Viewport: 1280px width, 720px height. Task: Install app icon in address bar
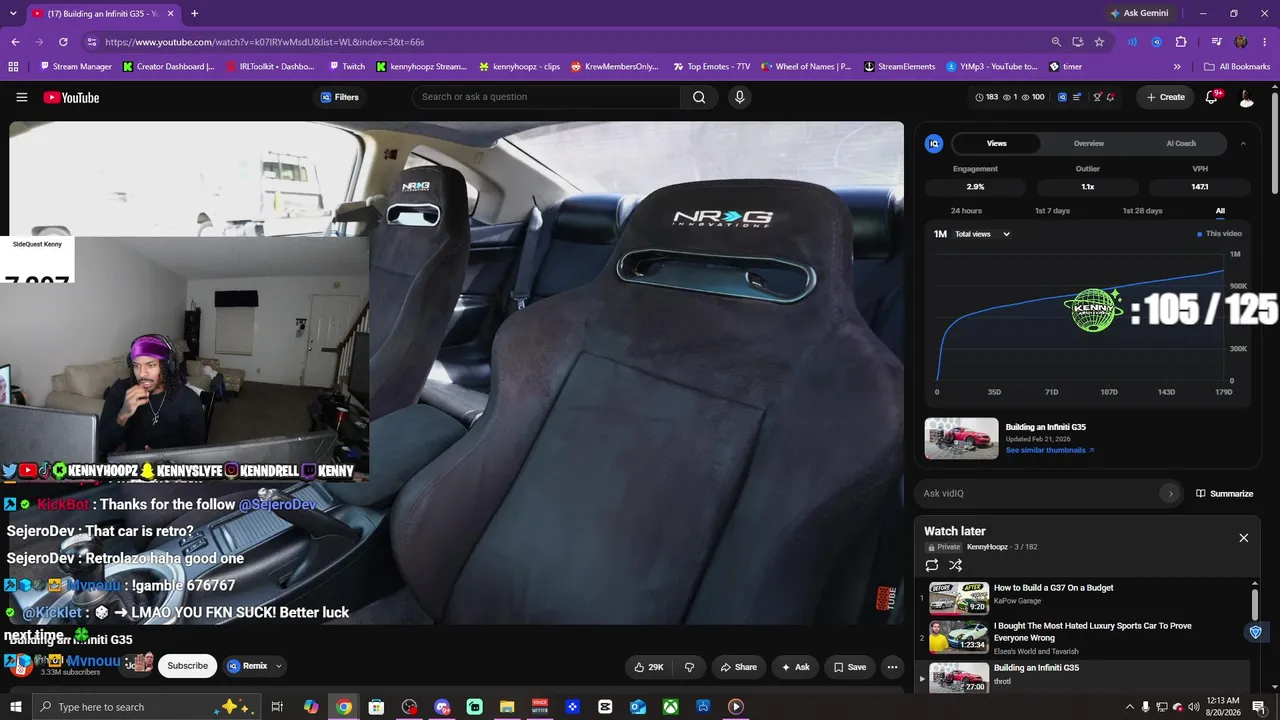tap(1078, 42)
